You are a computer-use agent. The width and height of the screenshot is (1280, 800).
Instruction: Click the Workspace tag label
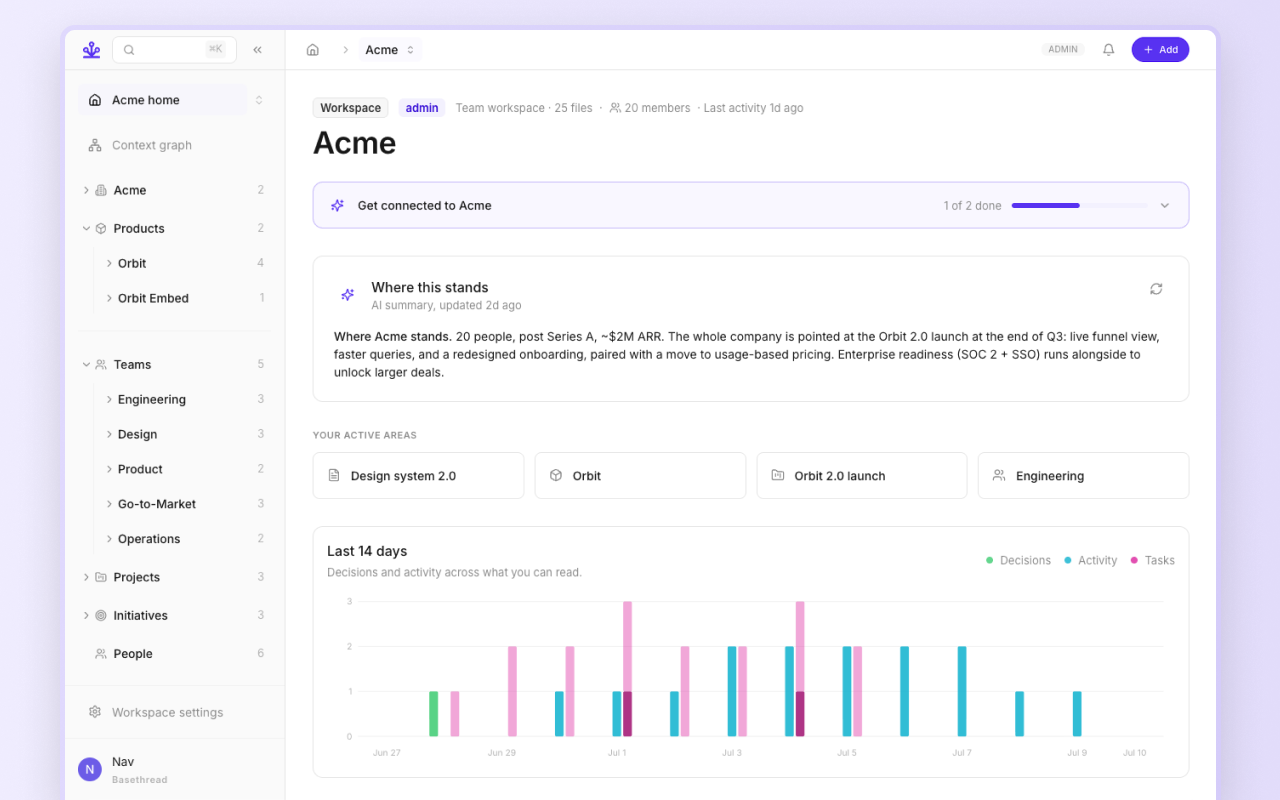click(x=350, y=108)
